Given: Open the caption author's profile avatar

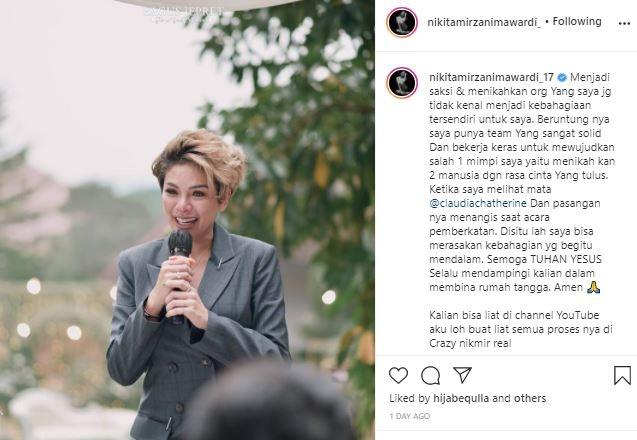Looking at the screenshot, I should 402,83.
